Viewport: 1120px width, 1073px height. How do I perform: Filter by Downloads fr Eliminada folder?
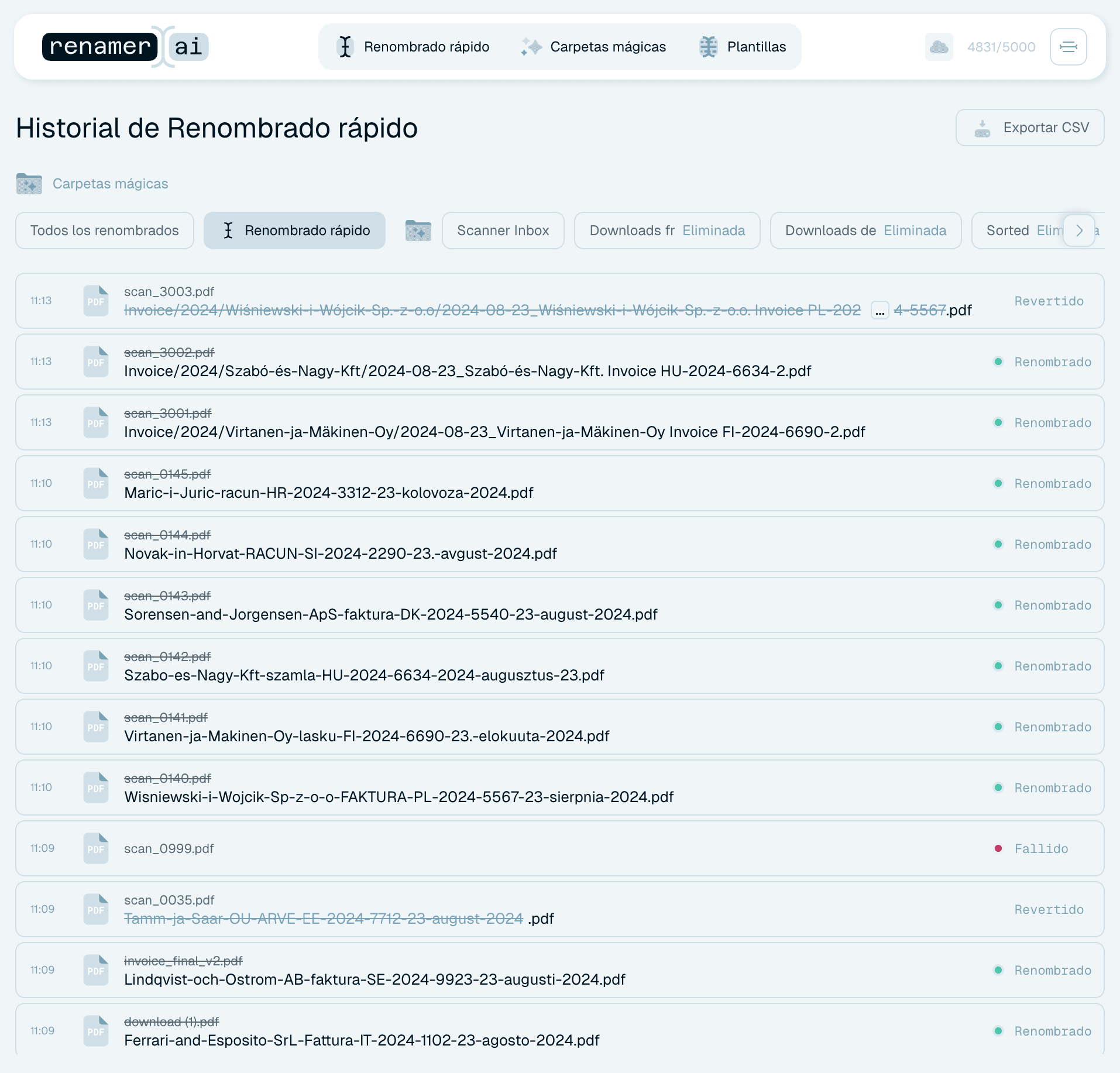pyautogui.click(x=667, y=231)
